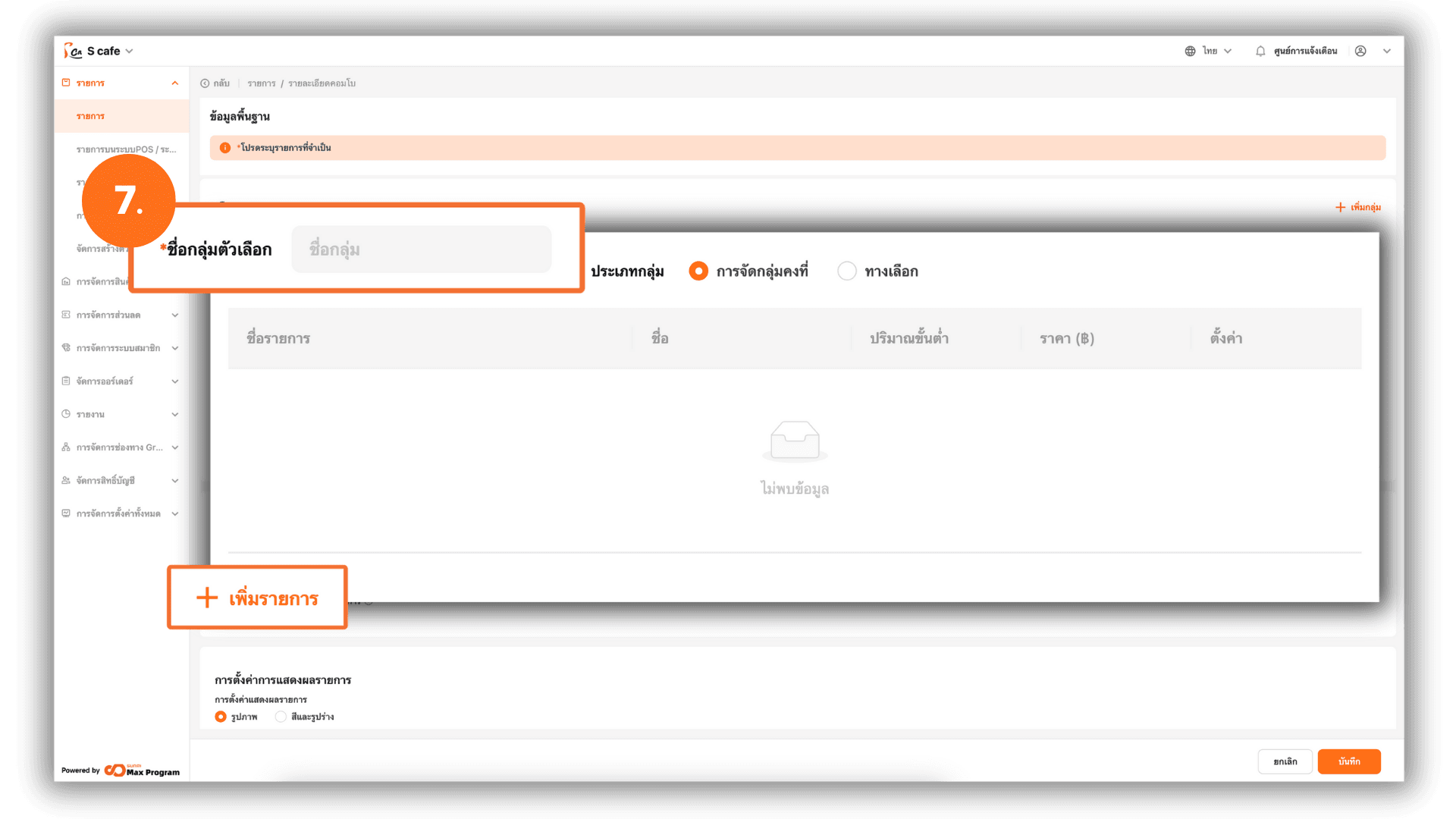Screen dimensions: 1456x819
Task: Click the ยกเลิก cancel button
Action: (x=1285, y=761)
